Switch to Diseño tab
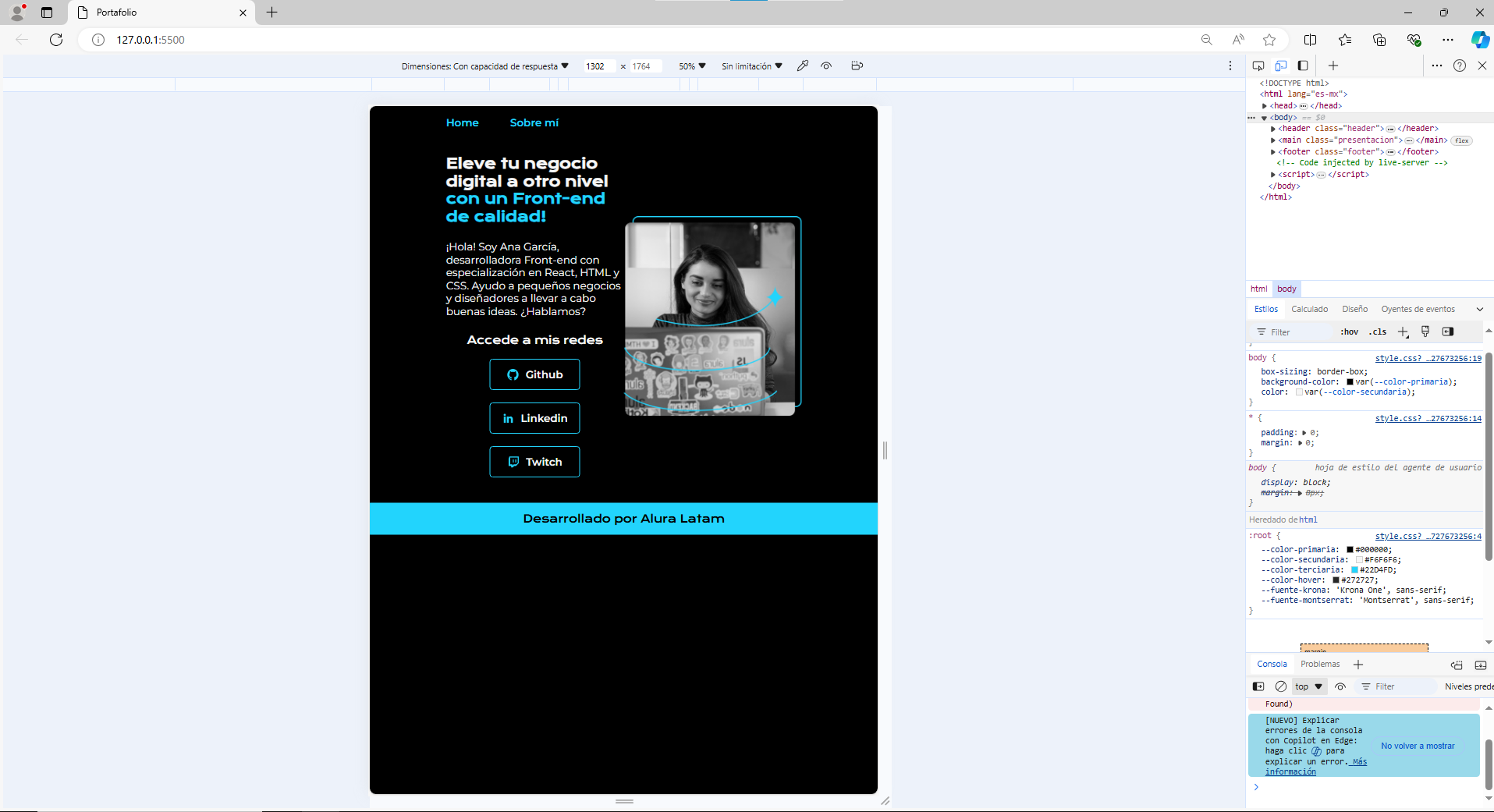The image size is (1494, 812). click(x=1355, y=309)
